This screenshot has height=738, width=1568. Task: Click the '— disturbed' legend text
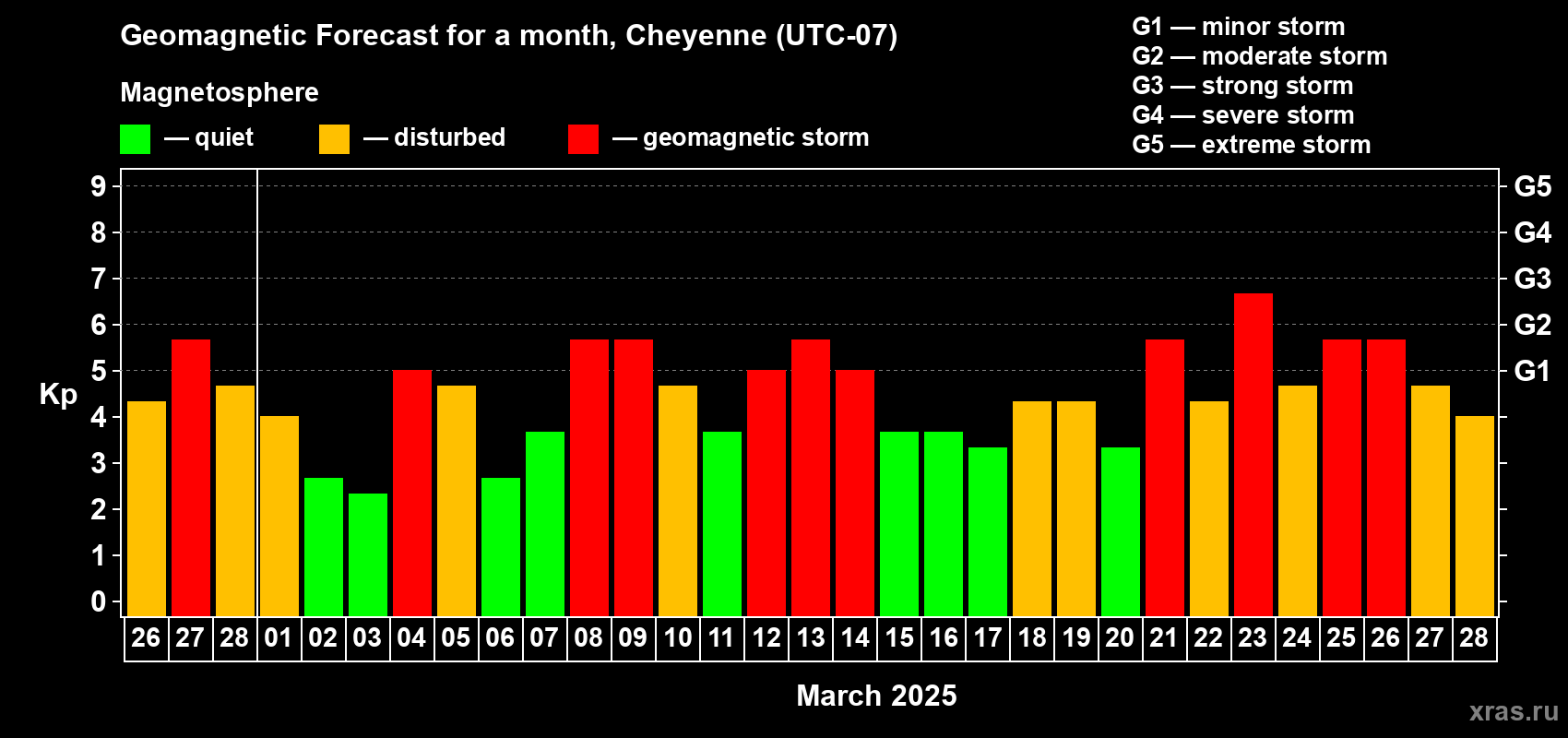[434, 137]
